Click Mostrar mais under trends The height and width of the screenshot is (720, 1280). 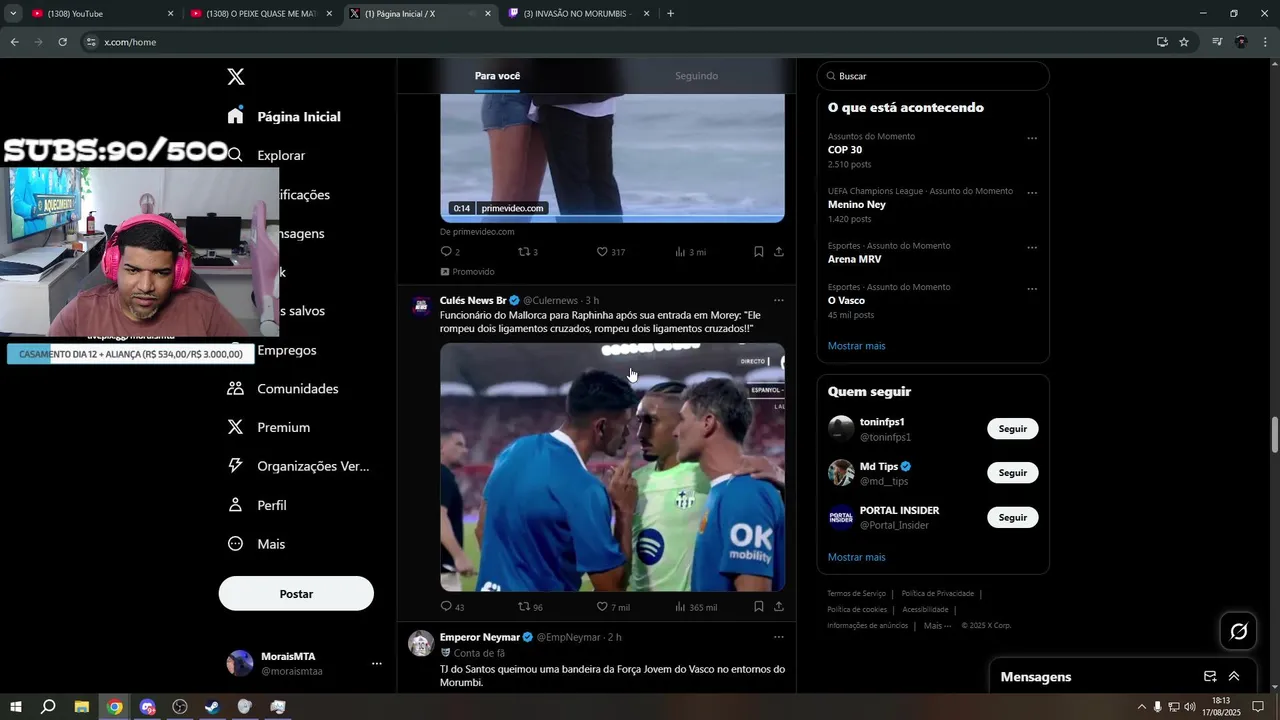[x=856, y=346]
